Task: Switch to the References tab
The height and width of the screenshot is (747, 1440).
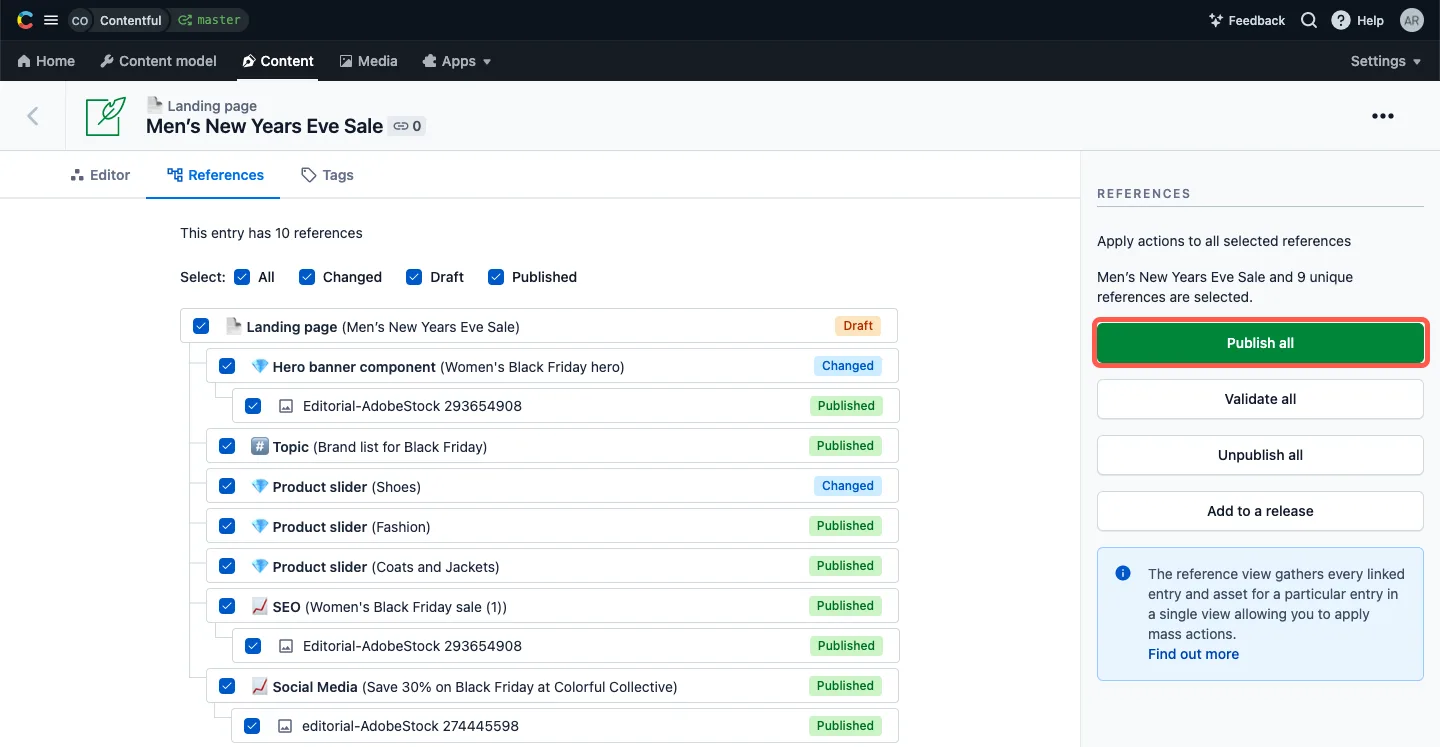Action: pyautogui.click(x=216, y=175)
